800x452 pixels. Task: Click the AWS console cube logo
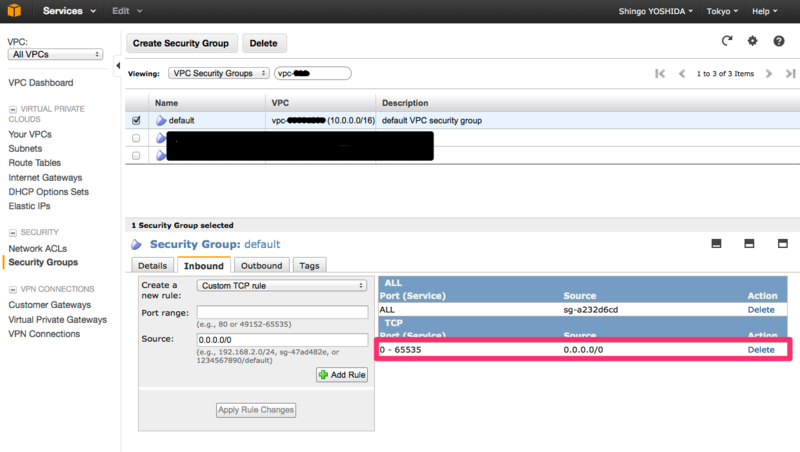[x=14, y=10]
